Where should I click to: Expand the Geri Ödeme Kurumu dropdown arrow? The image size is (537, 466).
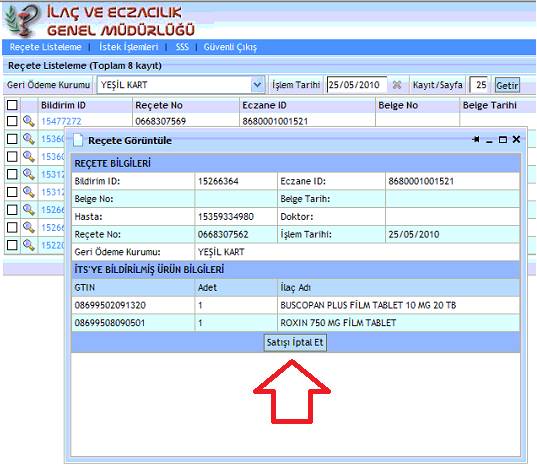click(258, 85)
